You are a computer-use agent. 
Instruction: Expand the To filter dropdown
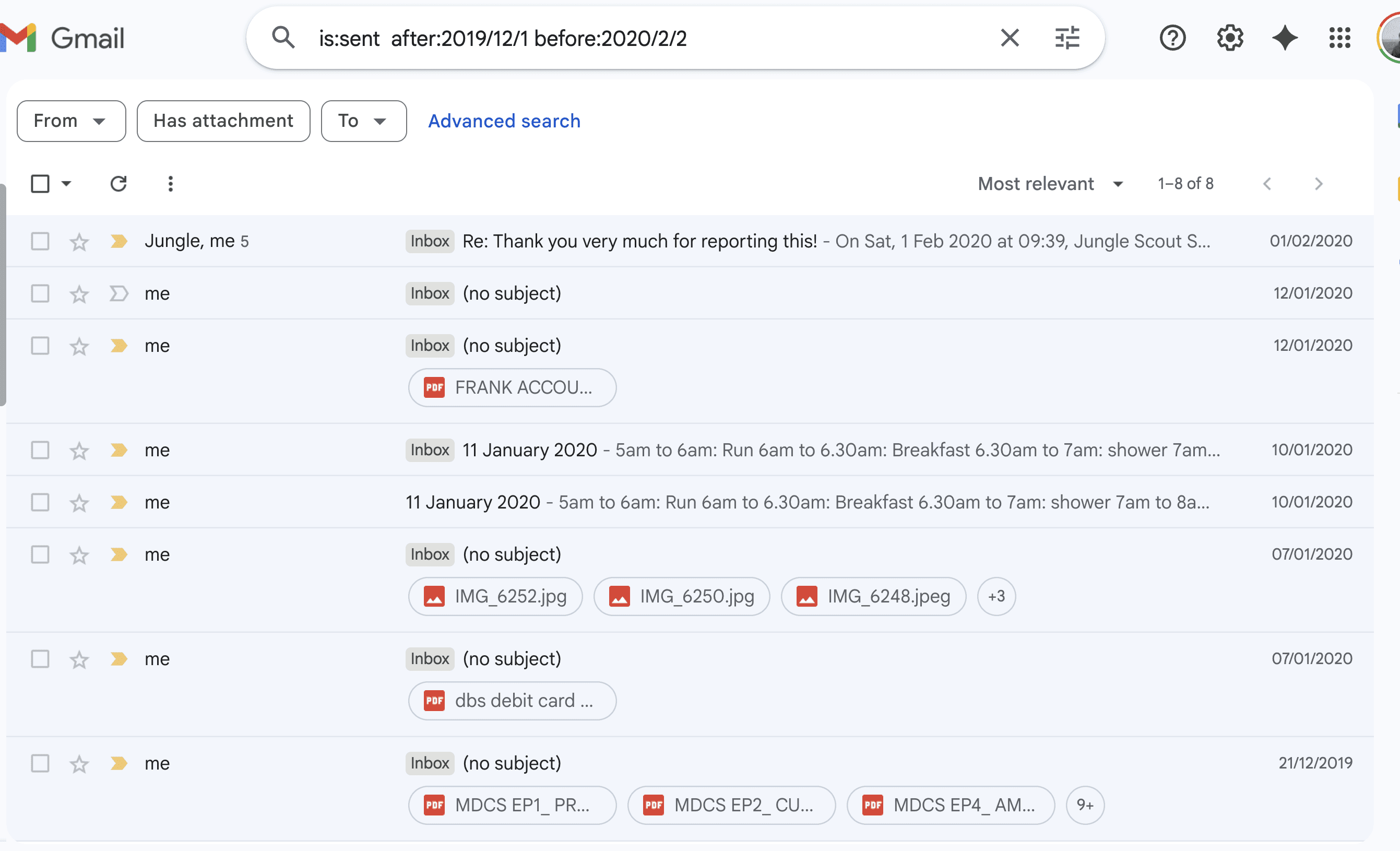click(x=364, y=121)
